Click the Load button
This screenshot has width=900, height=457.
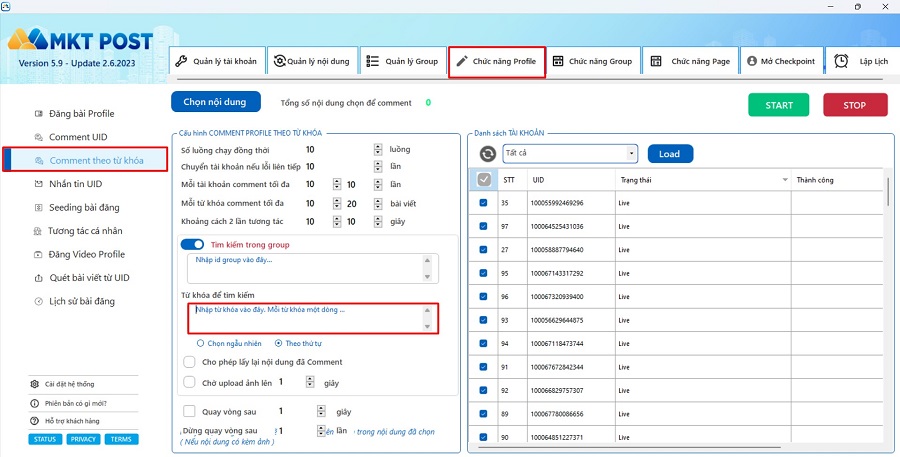click(670, 154)
